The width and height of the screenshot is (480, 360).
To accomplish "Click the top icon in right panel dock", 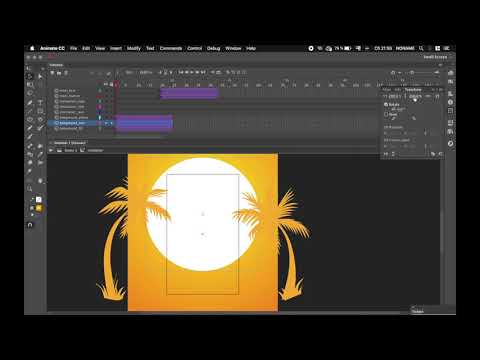I will click(451, 73).
